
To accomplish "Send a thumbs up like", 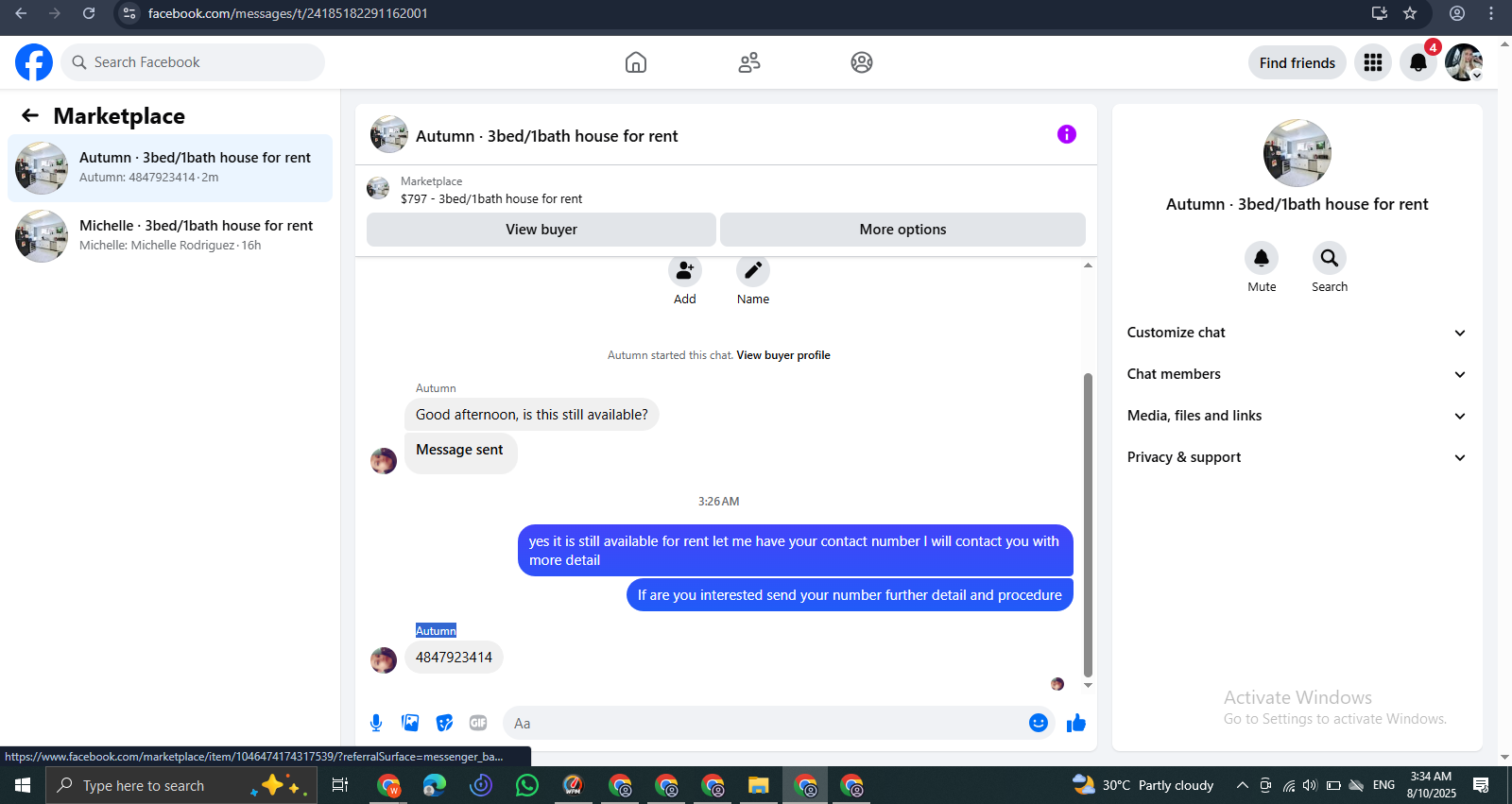I will [x=1076, y=723].
